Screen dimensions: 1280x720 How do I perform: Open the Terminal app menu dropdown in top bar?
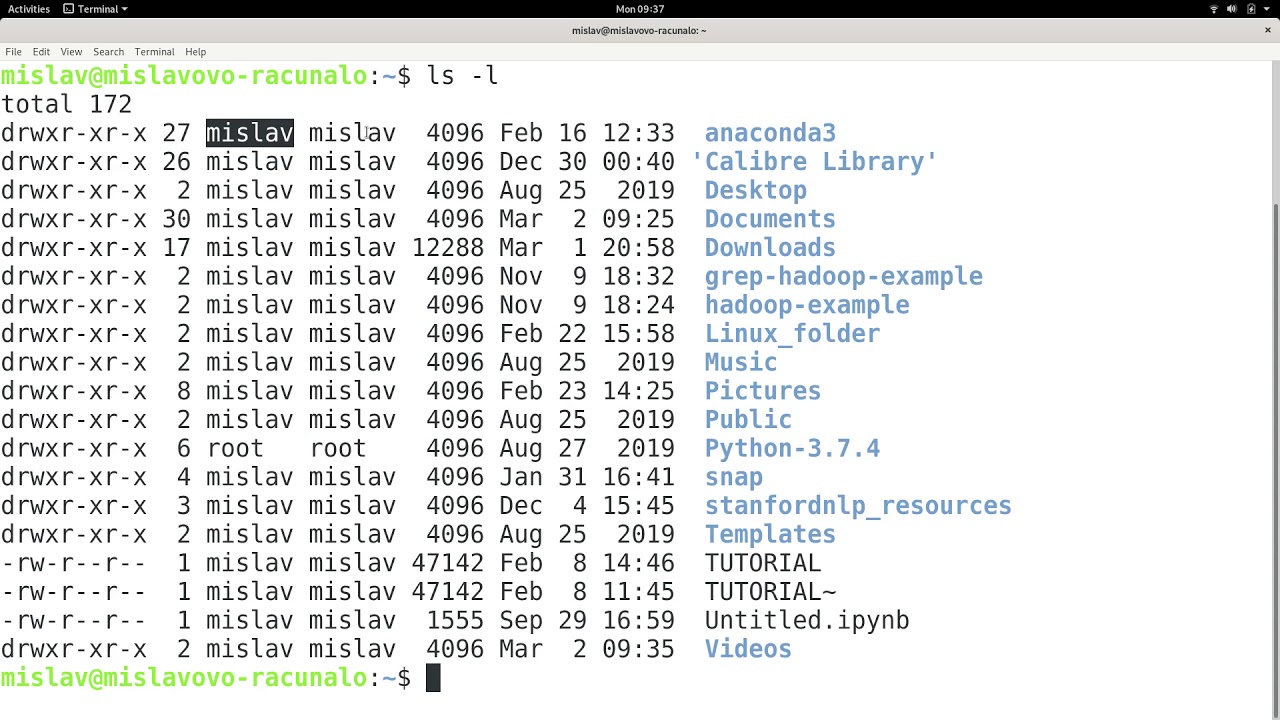[x=96, y=9]
